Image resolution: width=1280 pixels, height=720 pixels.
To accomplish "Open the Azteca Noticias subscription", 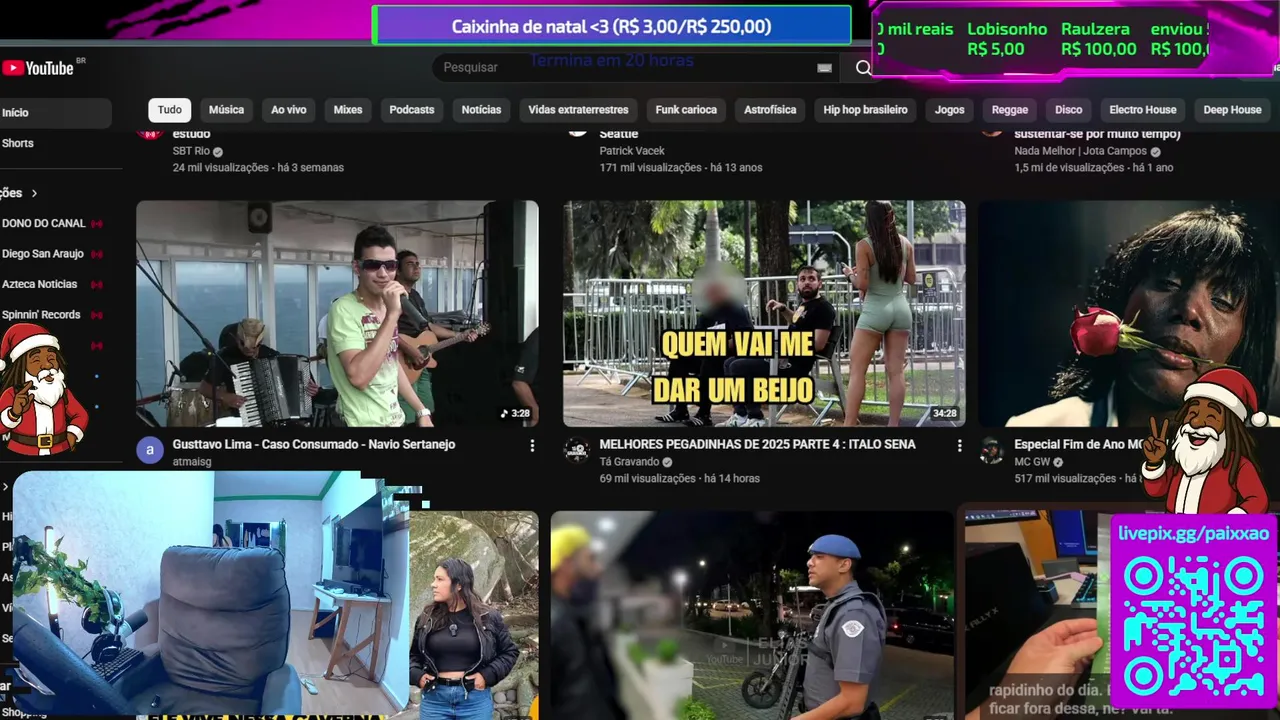I will 40,284.
